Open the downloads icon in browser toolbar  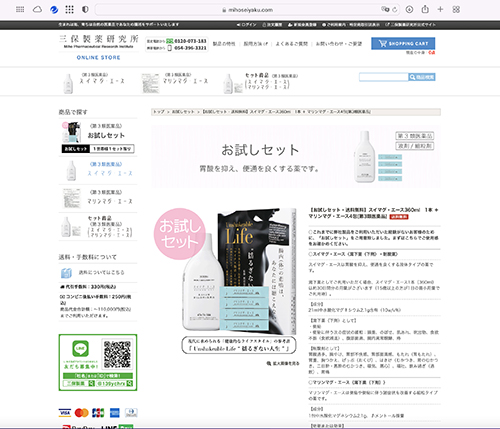pyautogui.click(x=409, y=10)
